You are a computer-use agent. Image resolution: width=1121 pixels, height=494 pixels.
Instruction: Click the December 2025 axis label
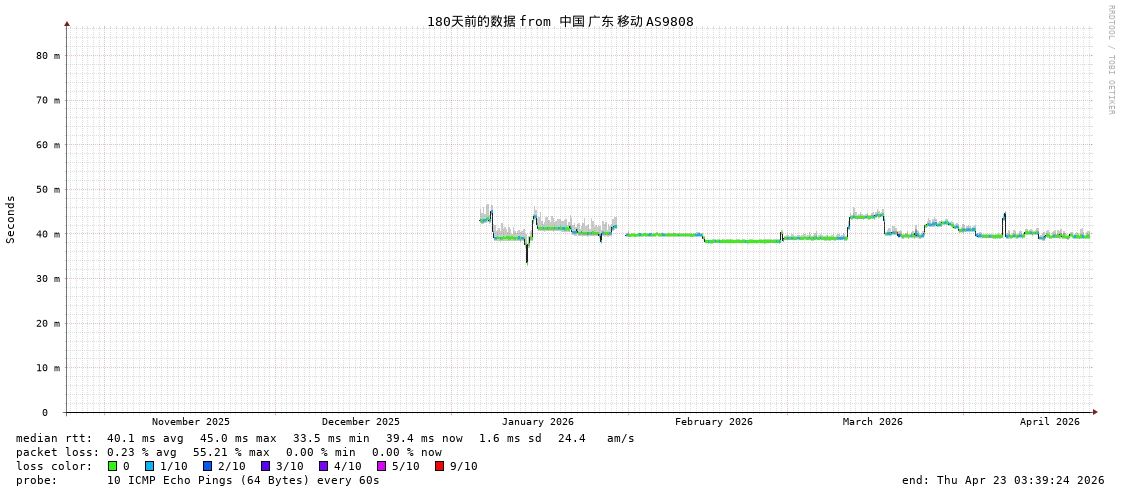click(360, 422)
